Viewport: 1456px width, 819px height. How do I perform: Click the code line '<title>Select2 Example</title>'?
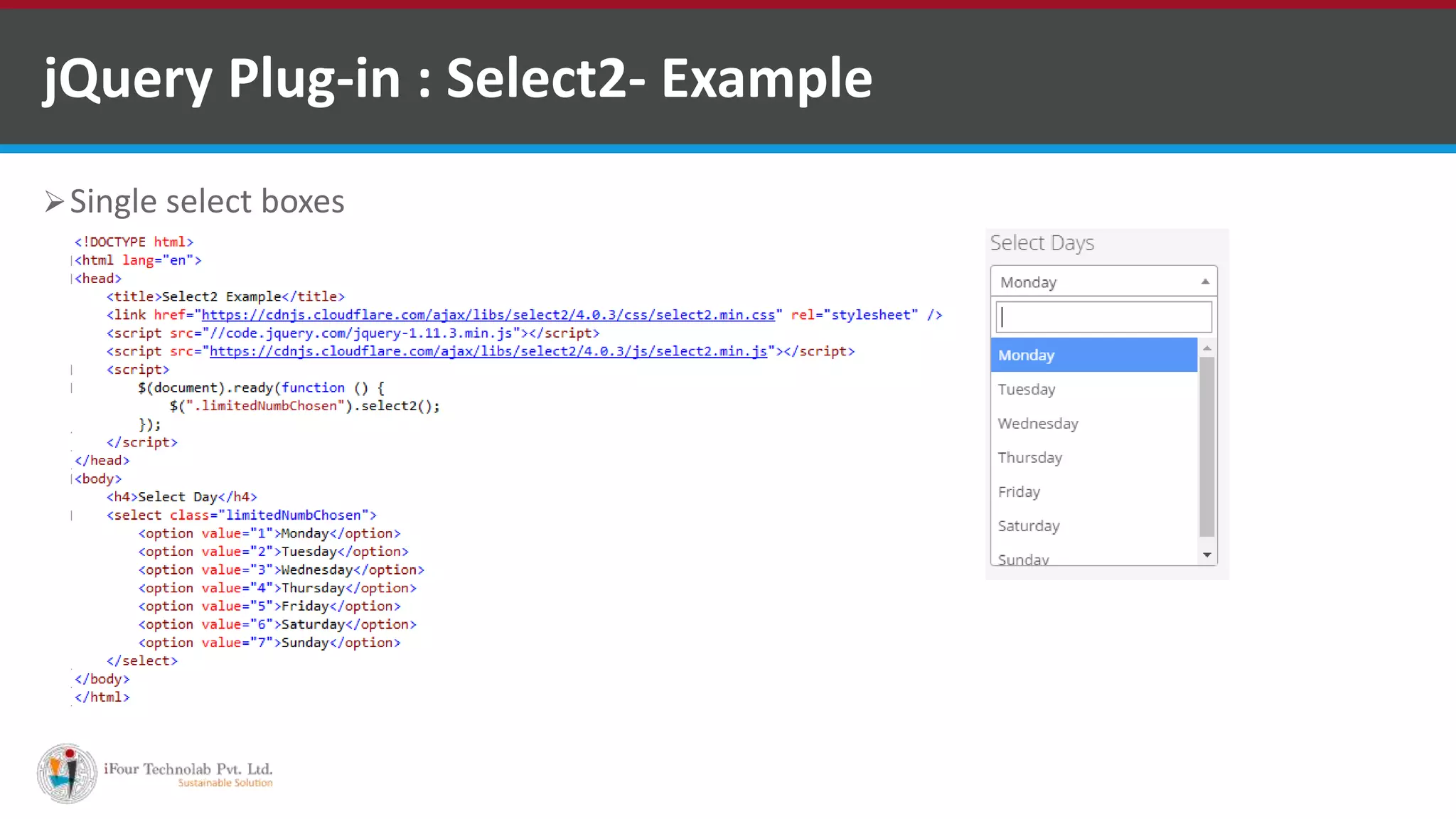(x=225, y=296)
